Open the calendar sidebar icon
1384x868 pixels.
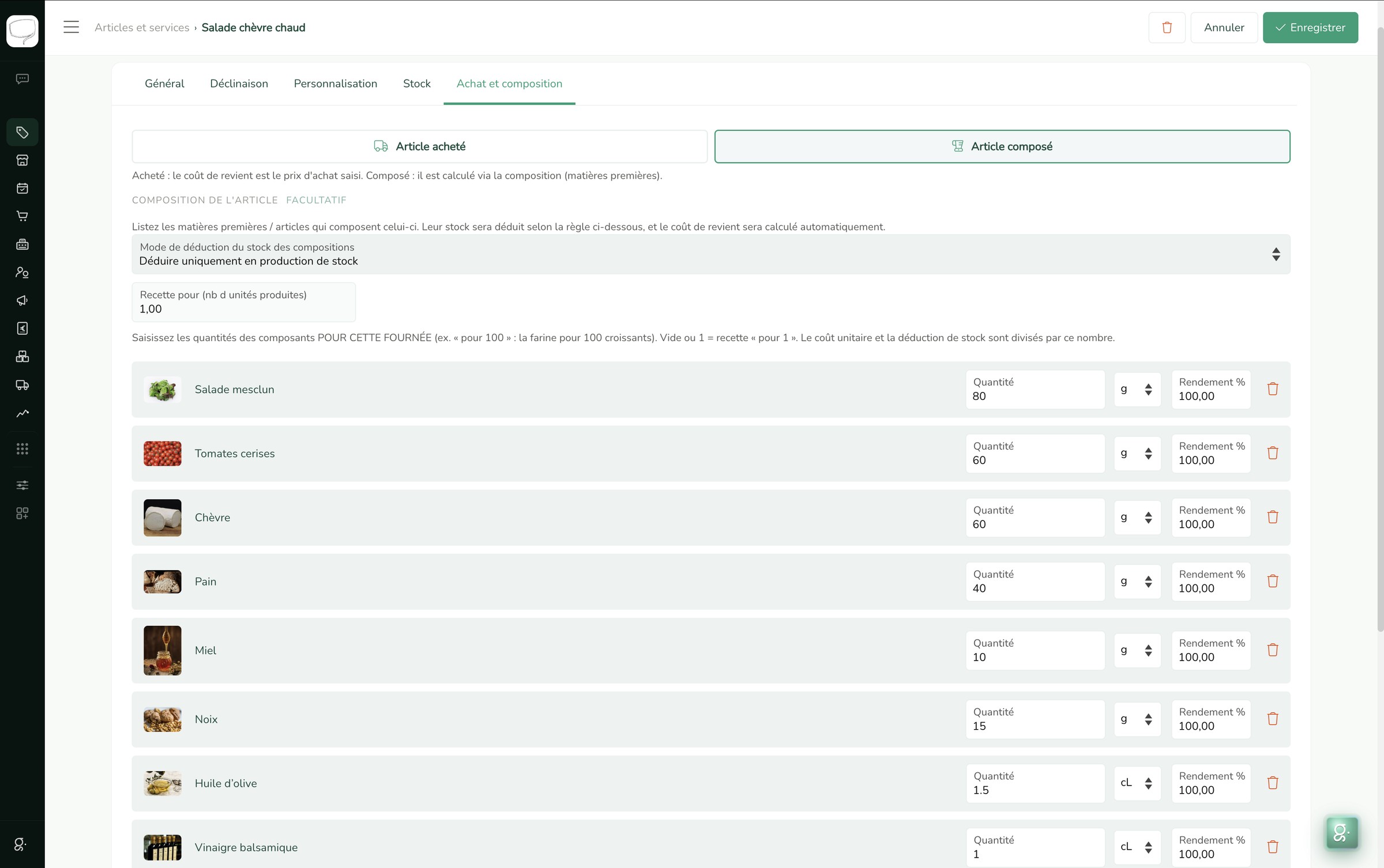22,188
